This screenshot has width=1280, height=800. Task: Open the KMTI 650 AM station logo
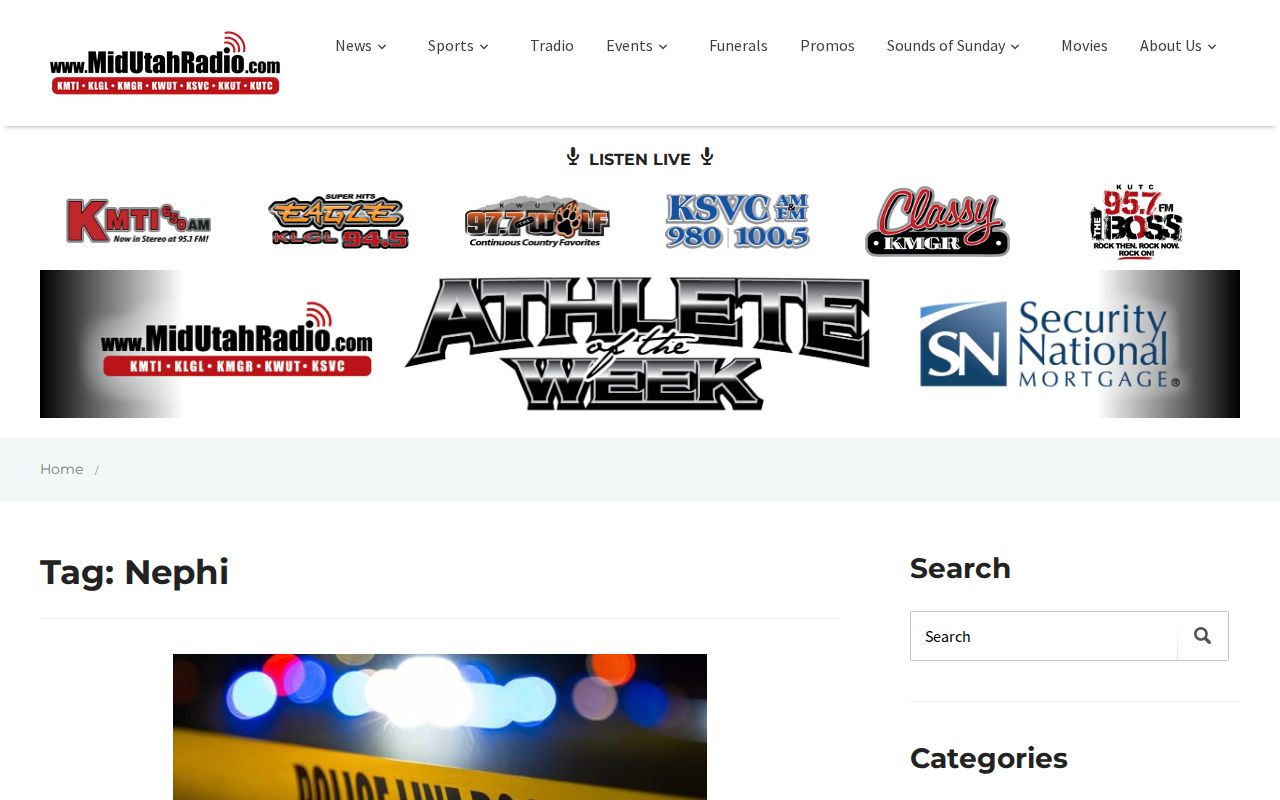click(139, 221)
